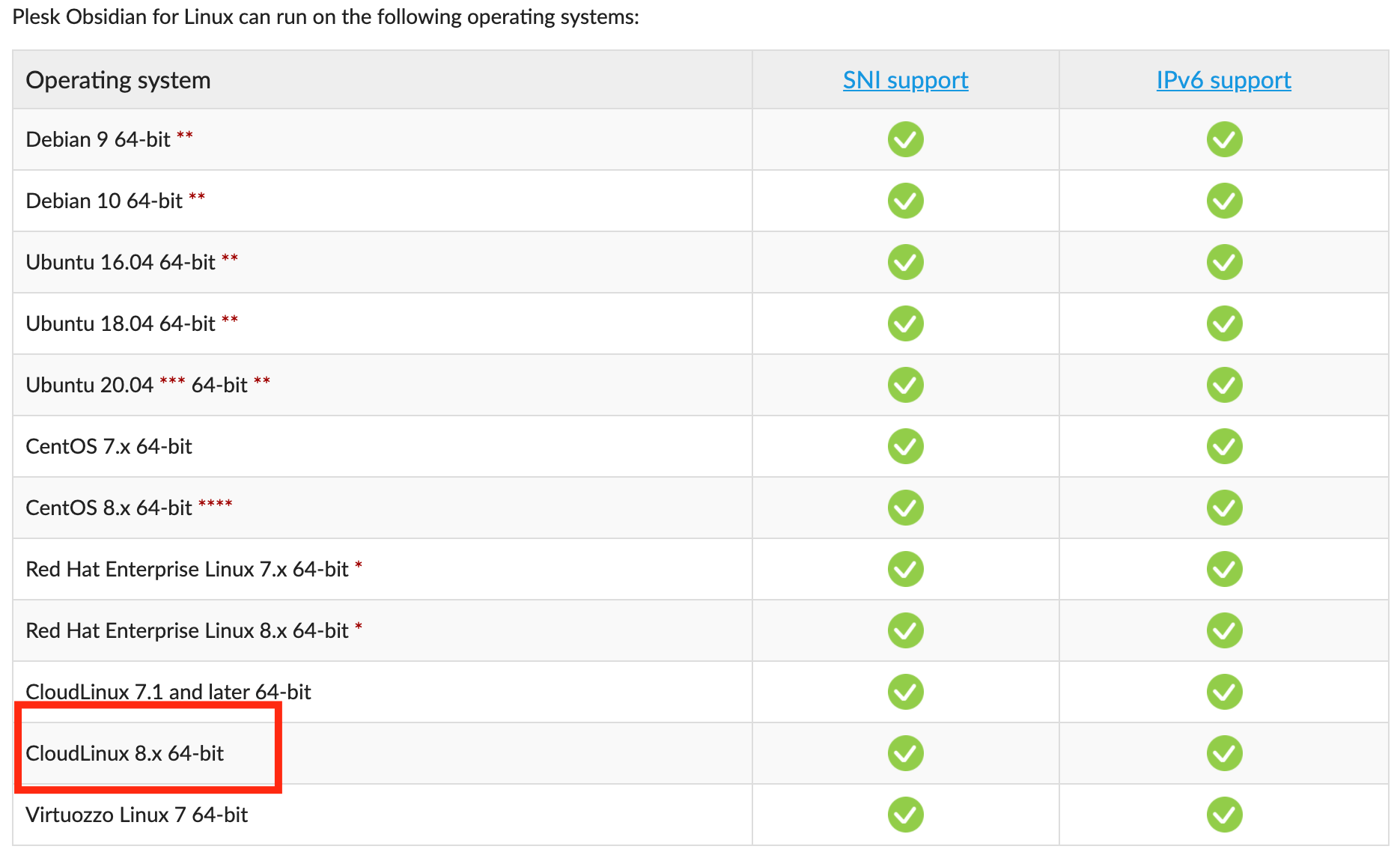Click the Operating system column header
The image size is (1400, 858).
[x=118, y=80]
